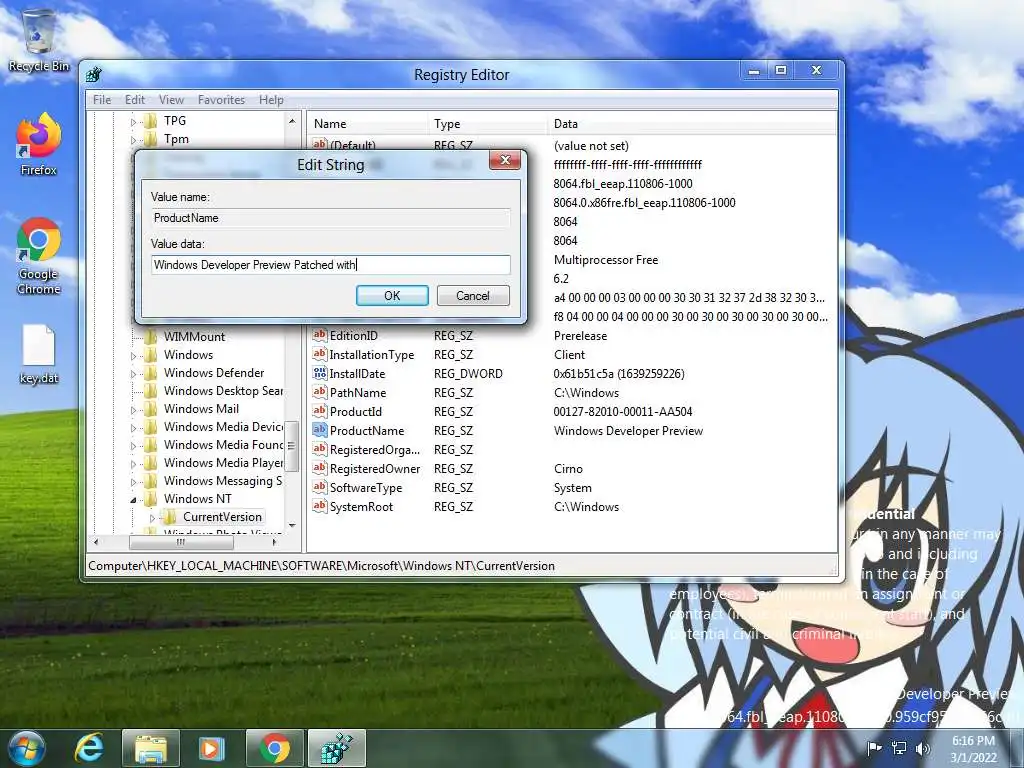Select the Windows Desktop Search key
Screen dimensions: 1024x768
click(x=223, y=391)
